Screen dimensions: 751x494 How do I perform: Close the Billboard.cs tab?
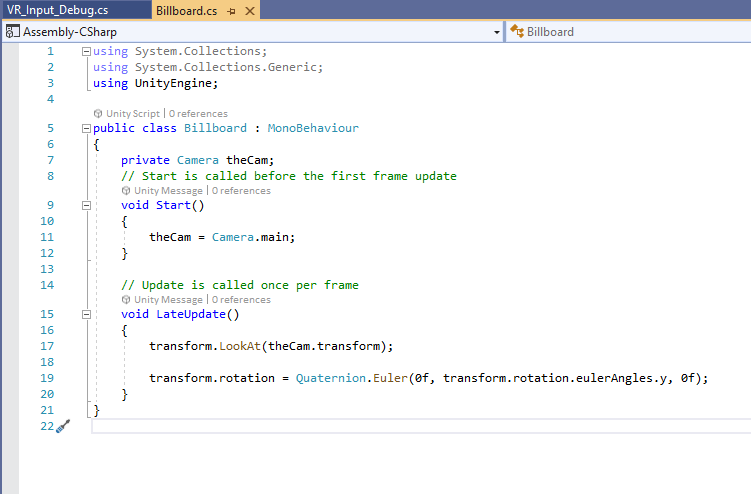point(250,11)
